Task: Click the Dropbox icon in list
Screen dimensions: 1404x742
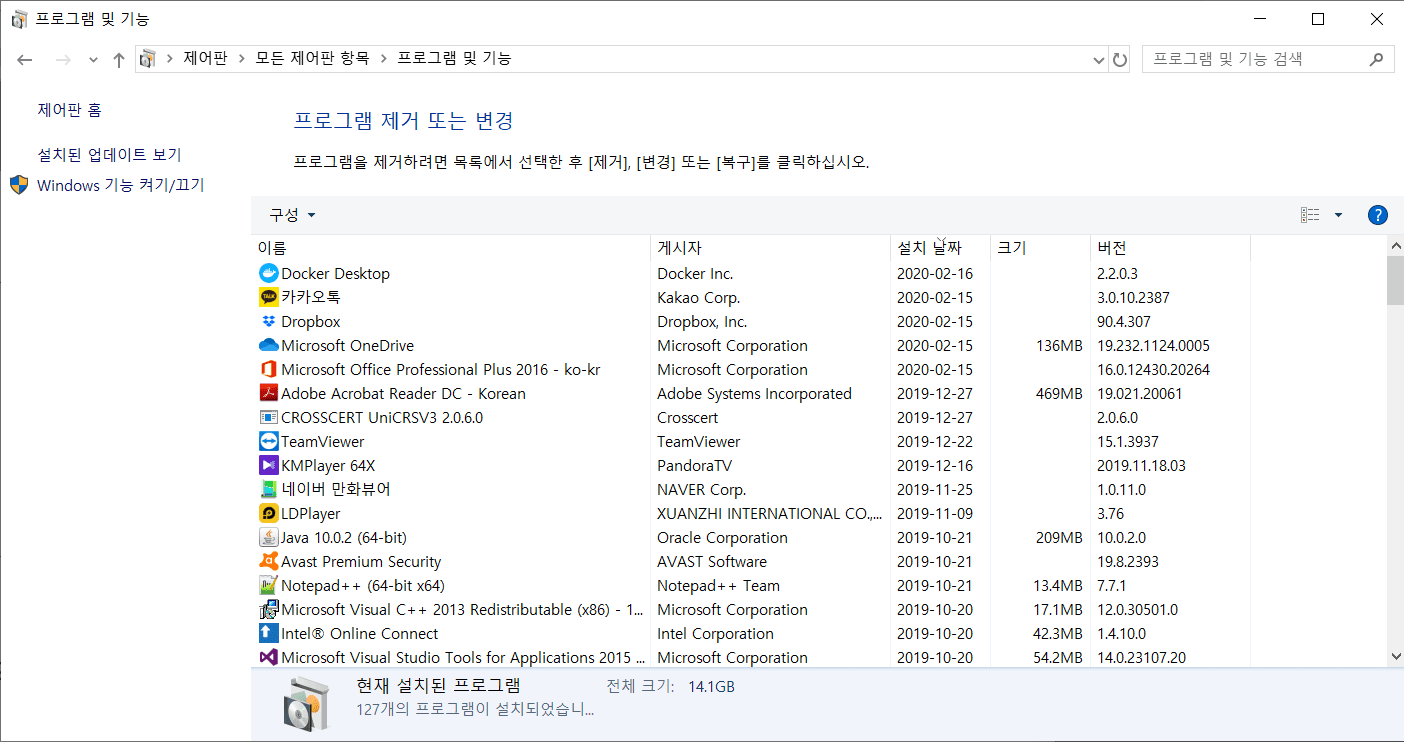Action: pyautogui.click(x=268, y=321)
